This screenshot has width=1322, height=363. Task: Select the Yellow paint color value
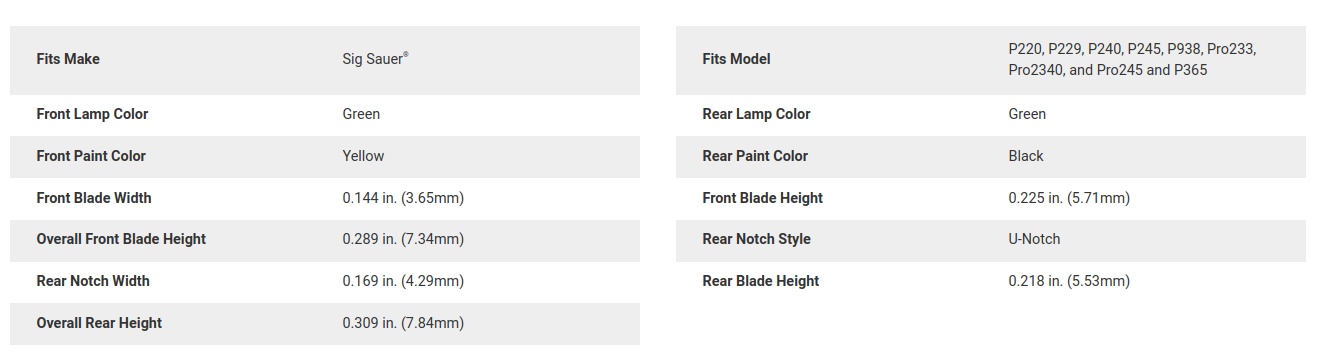(x=363, y=156)
